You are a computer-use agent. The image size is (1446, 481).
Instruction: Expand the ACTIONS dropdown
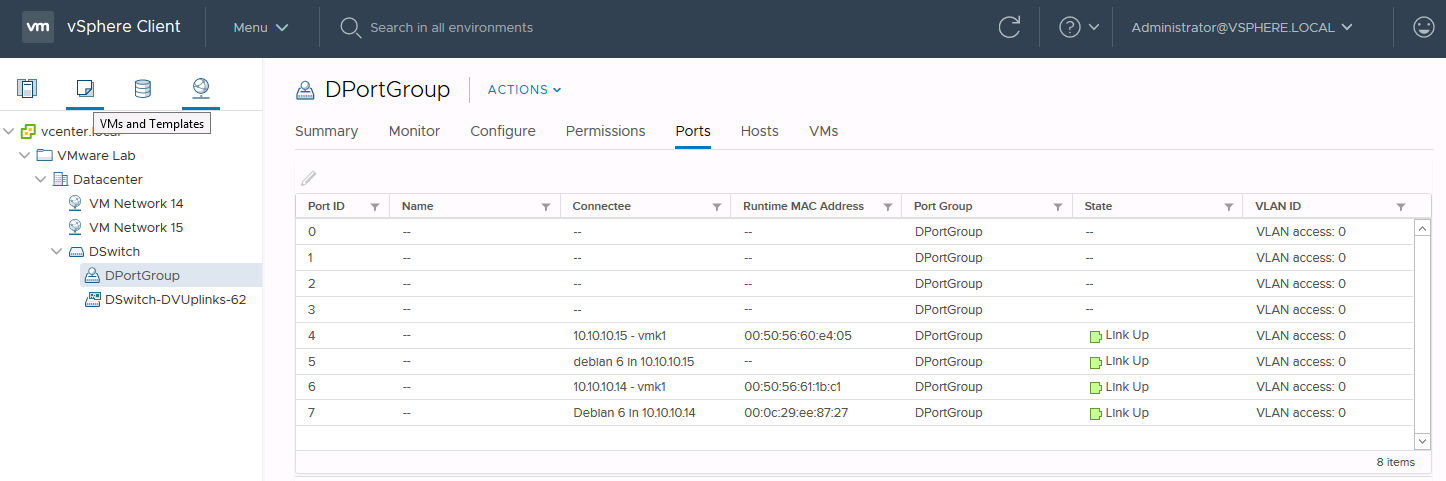(524, 90)
